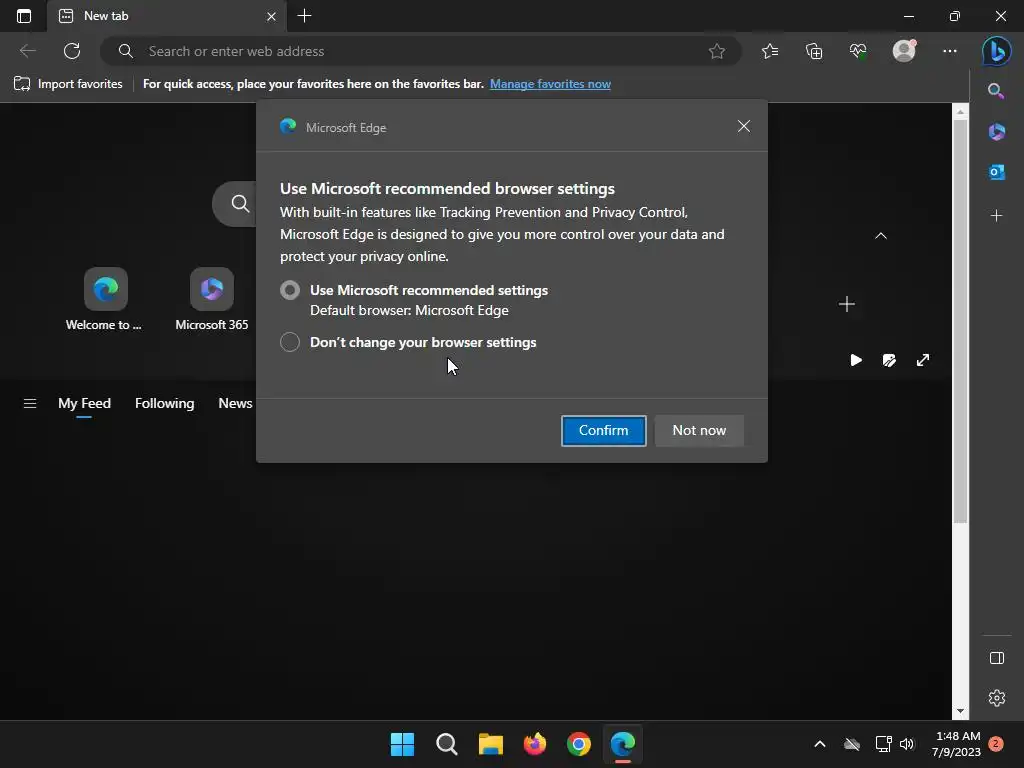Open sidebar settings gear icon
The height and width of the screenshot is (768, 1024).
[997, 697]
